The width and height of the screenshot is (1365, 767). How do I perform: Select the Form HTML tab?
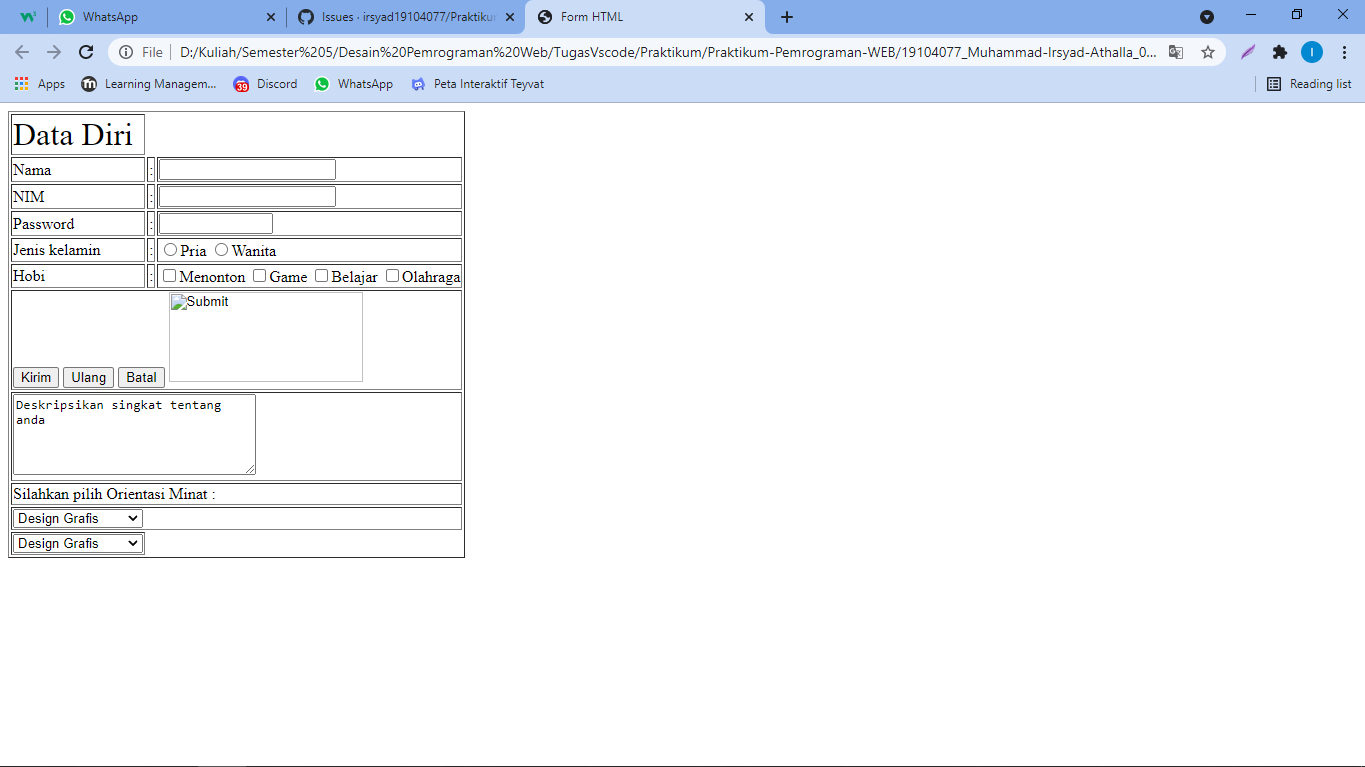coord(645,17)
